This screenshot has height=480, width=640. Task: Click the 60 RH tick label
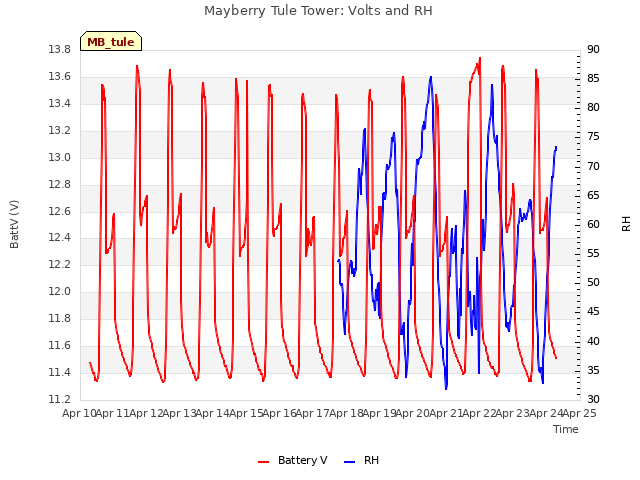click(x=593, y=224)
